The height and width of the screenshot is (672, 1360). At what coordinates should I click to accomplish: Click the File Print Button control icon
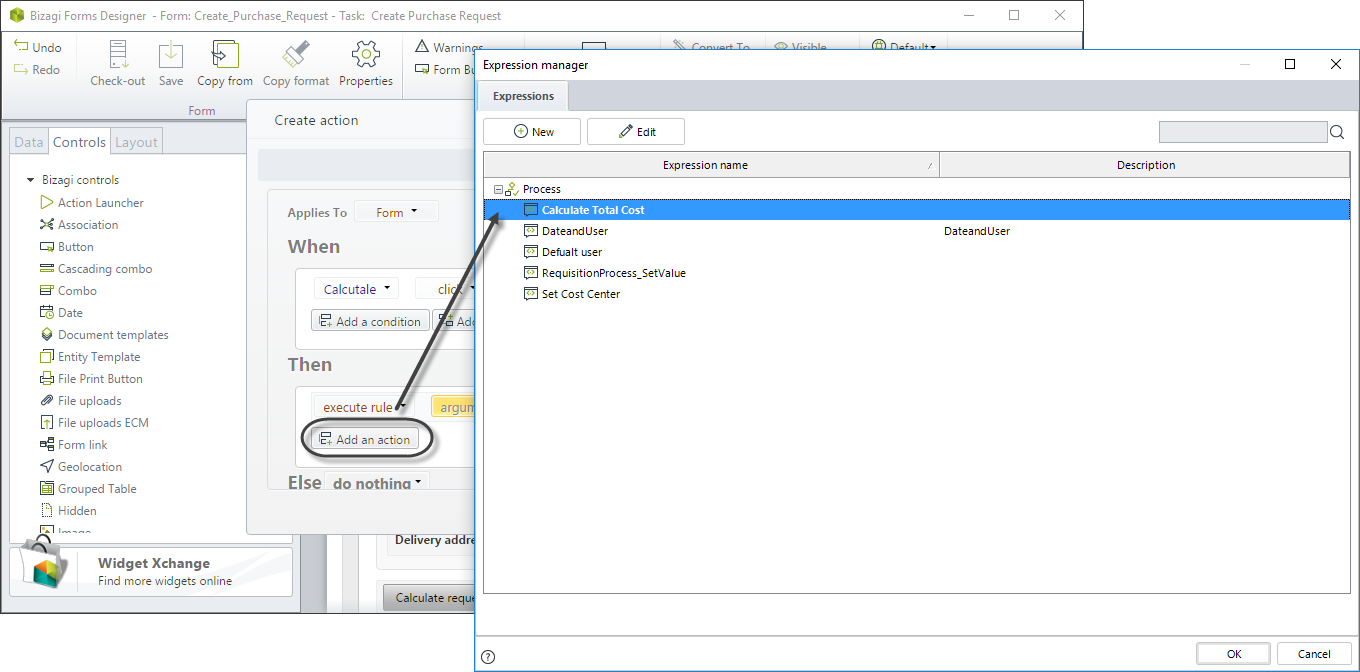pos(47,379)
